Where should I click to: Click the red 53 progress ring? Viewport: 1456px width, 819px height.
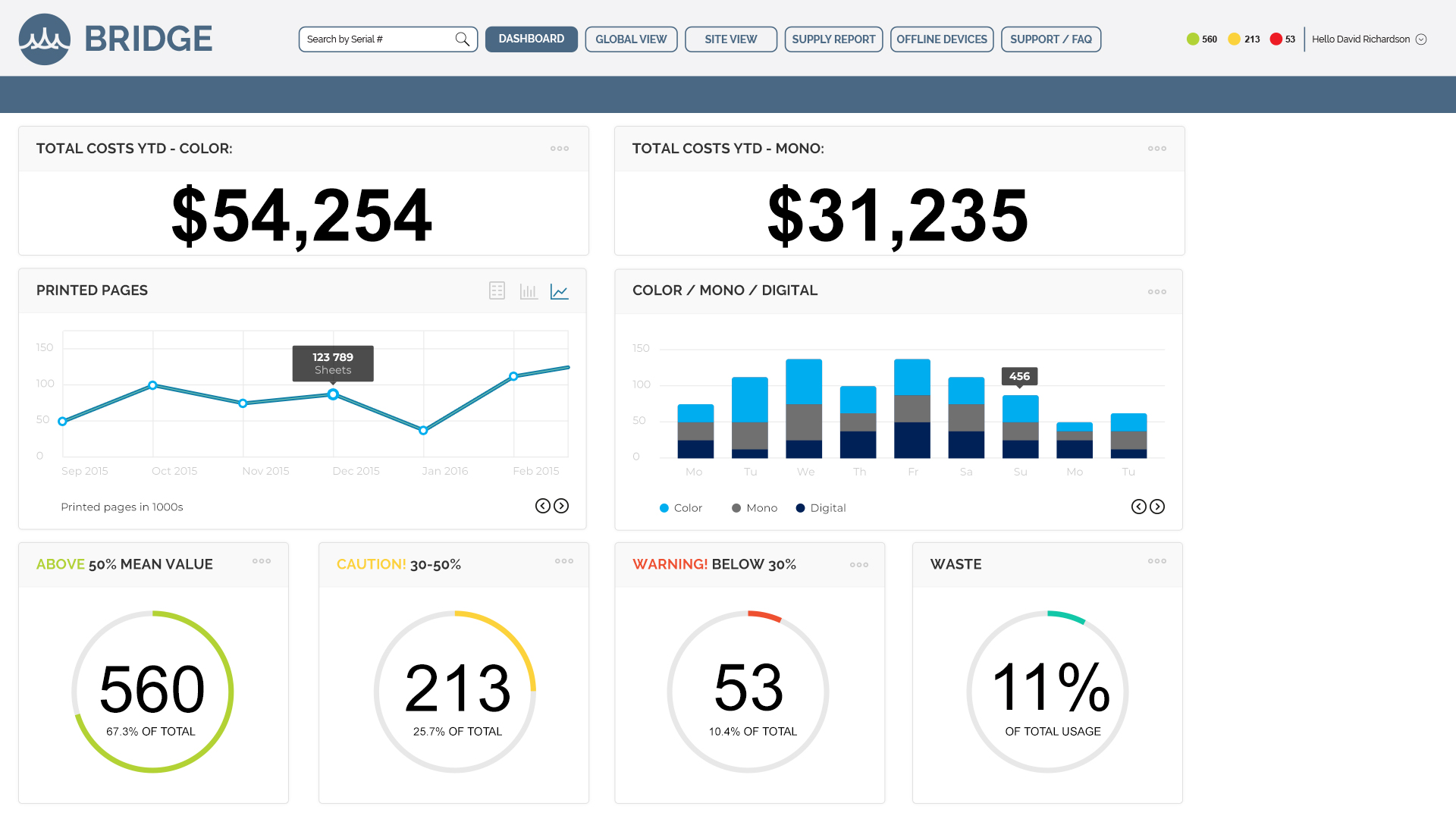pyautogui.click(x=748, y=692)
